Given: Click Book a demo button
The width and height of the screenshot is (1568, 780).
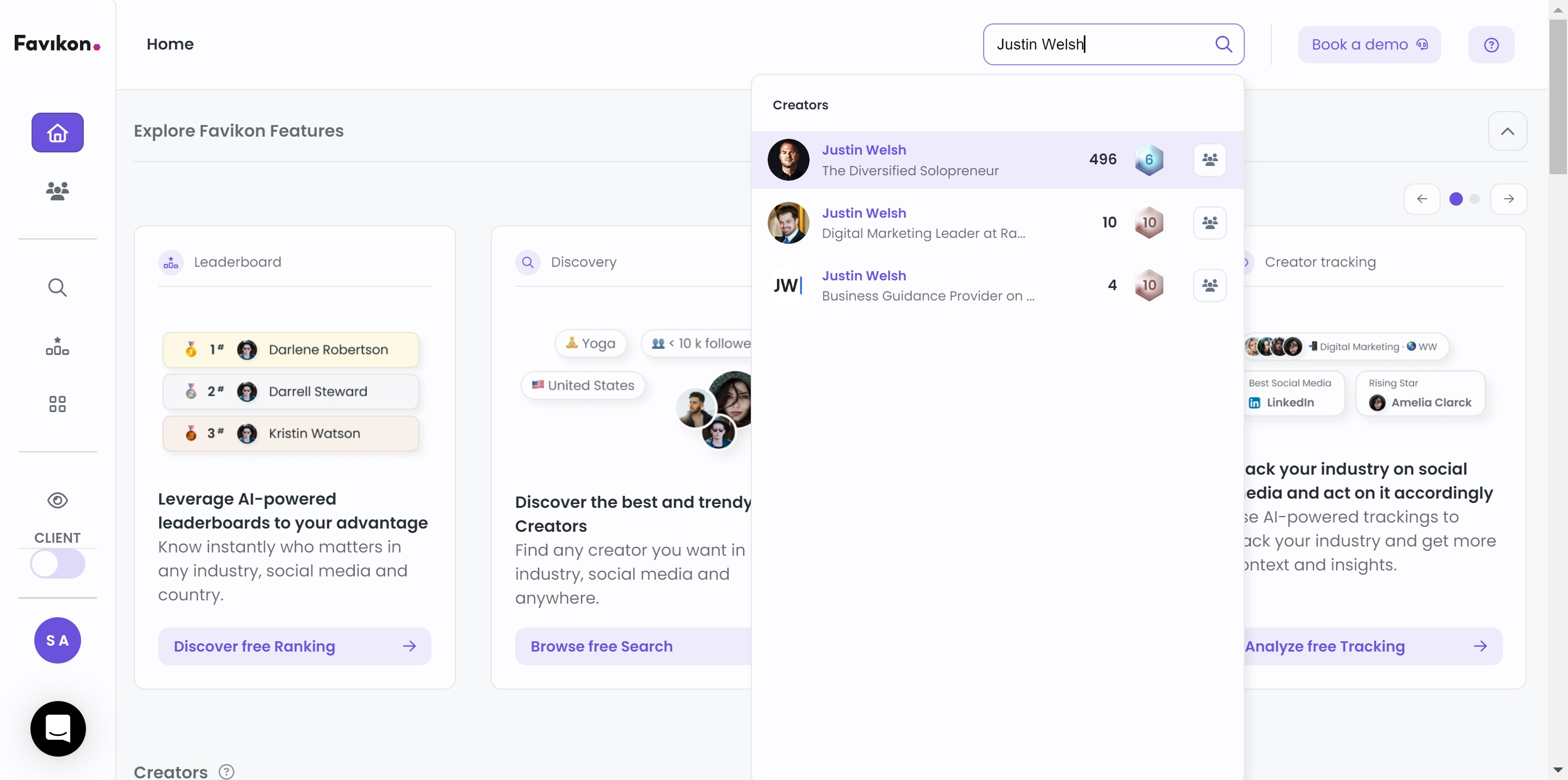Looking at the screenshot, I should coord(1368,45).
